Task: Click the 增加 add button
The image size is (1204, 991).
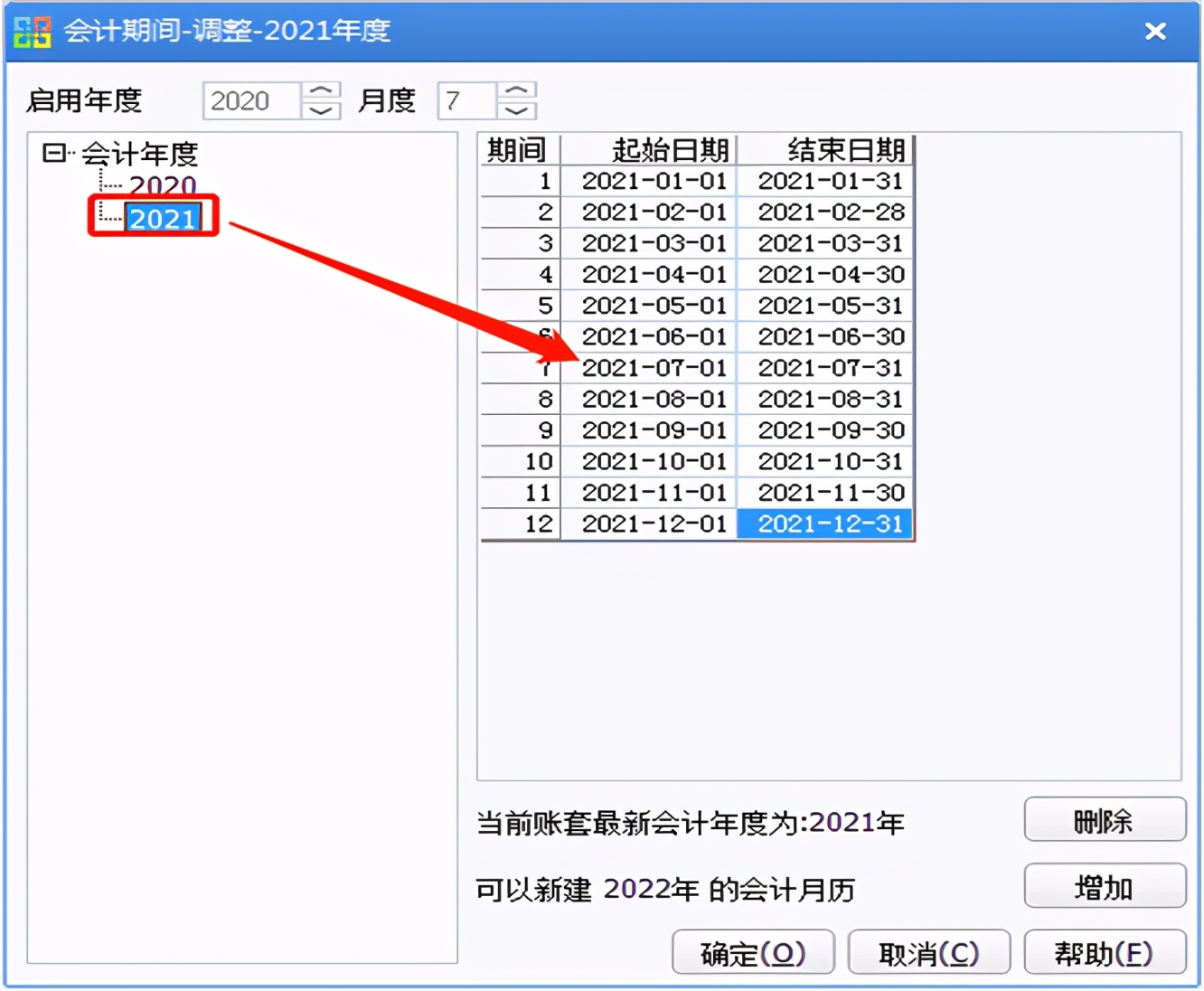Action: click(x=1105, y=886)
